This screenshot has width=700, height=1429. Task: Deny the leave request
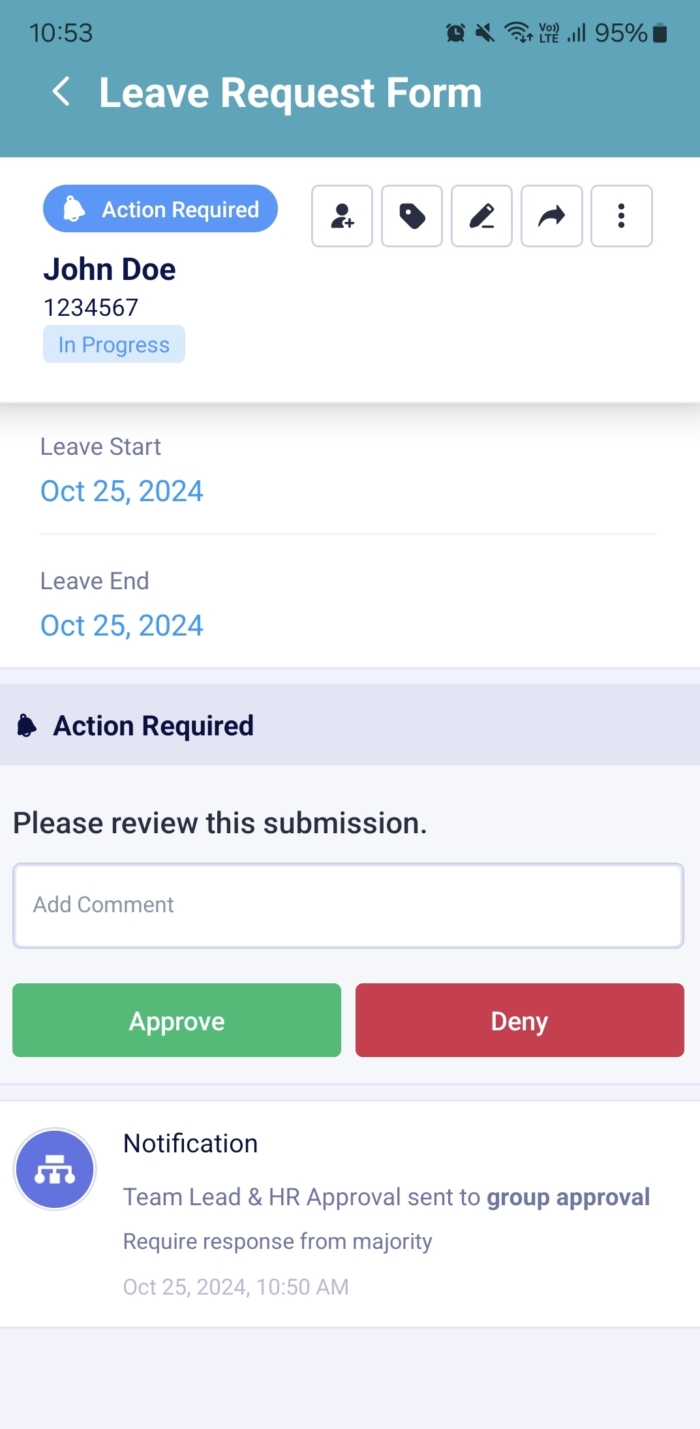[x=519, y=1021]
